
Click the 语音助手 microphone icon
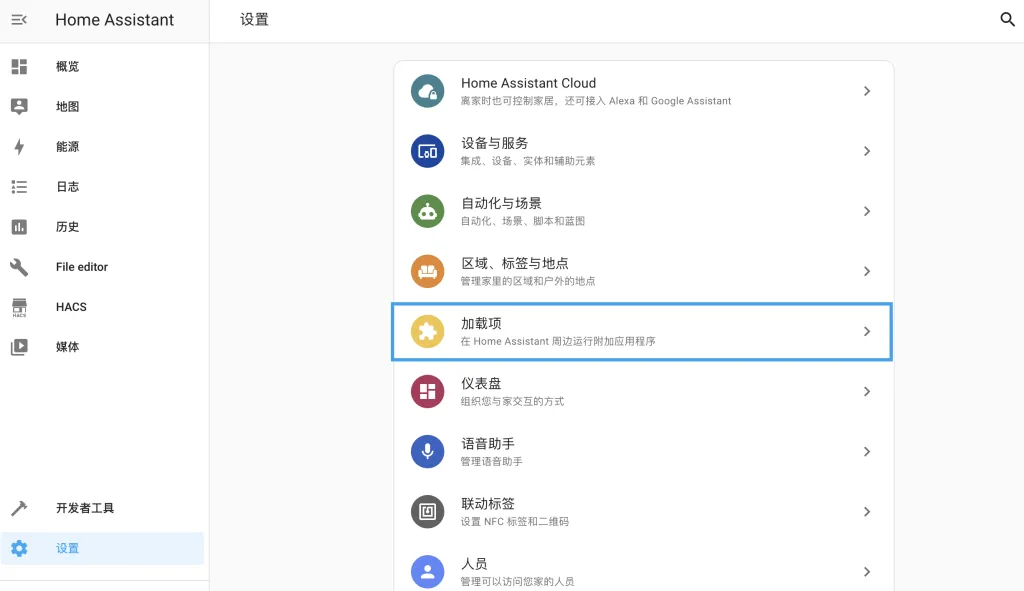428,452
